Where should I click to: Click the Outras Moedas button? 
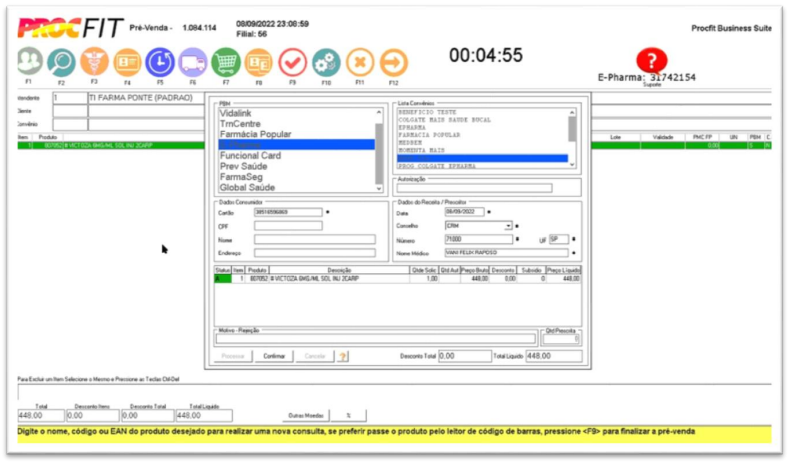(306, 416)
